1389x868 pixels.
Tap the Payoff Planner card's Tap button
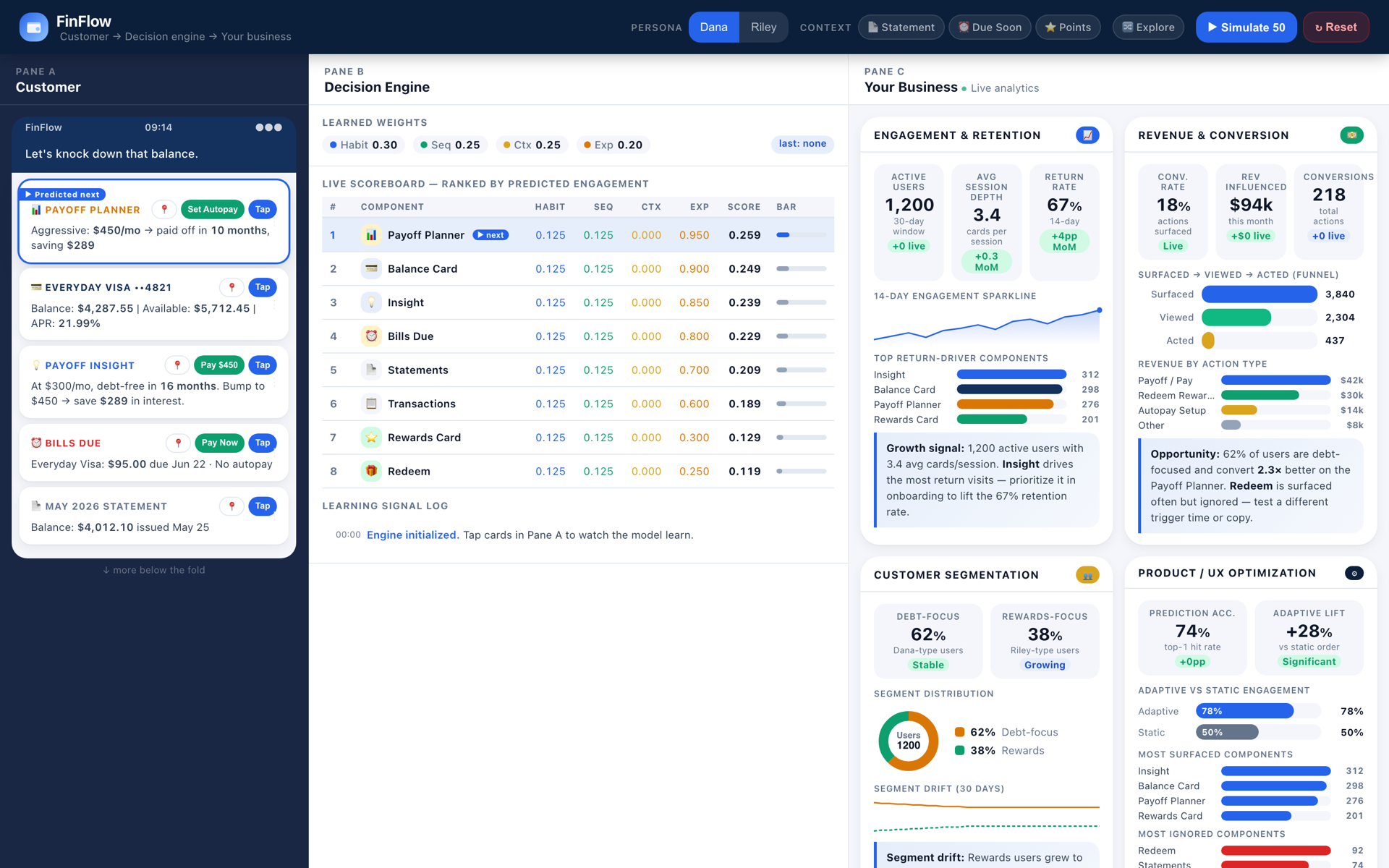pyautogui.click(x=263, y=209)
